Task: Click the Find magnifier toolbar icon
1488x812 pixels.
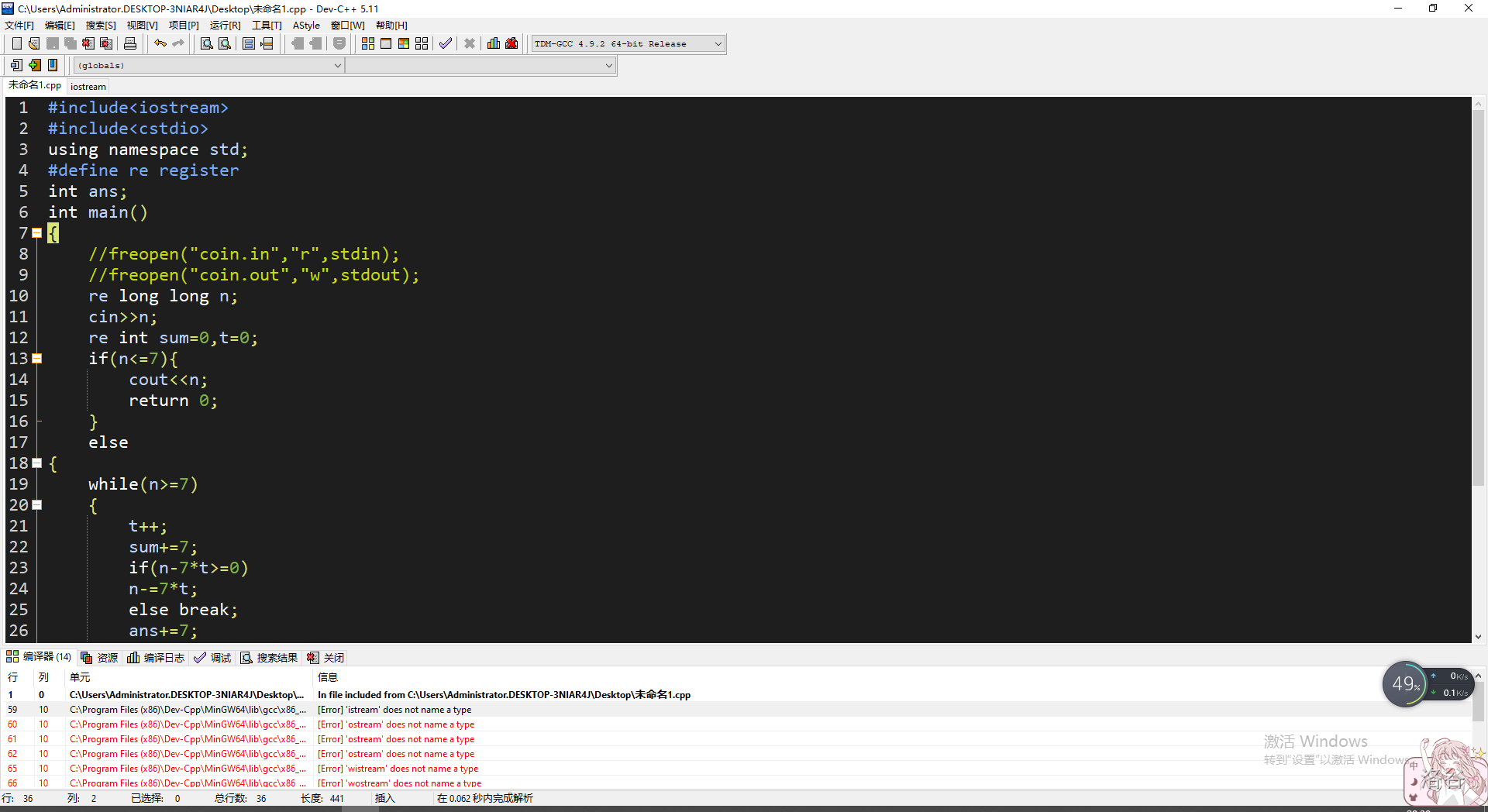Action: 207,43
